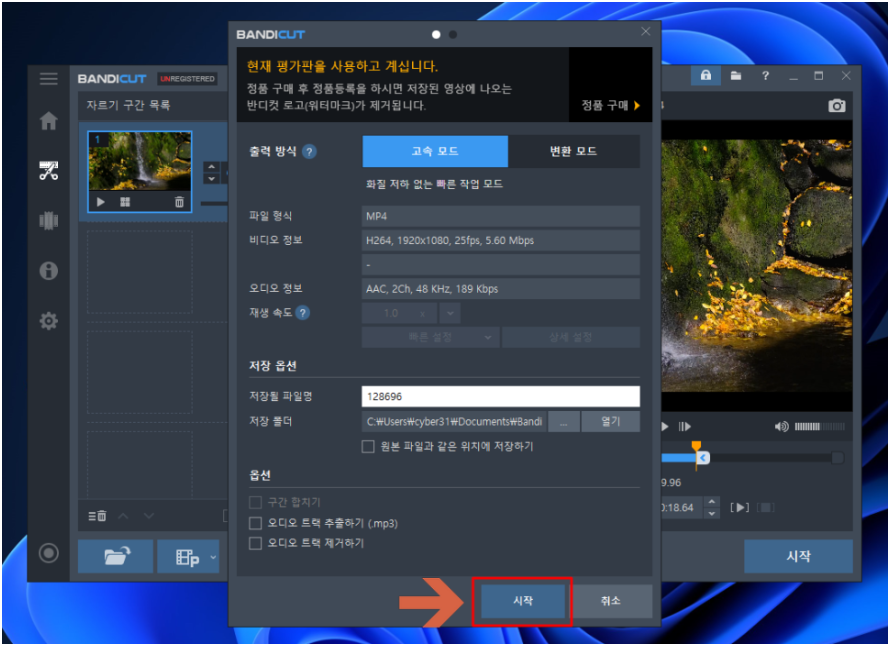Screen dimensions: 890x646
Task: Open the output folder icon in title bar
Action: click(x=736, y=75)
